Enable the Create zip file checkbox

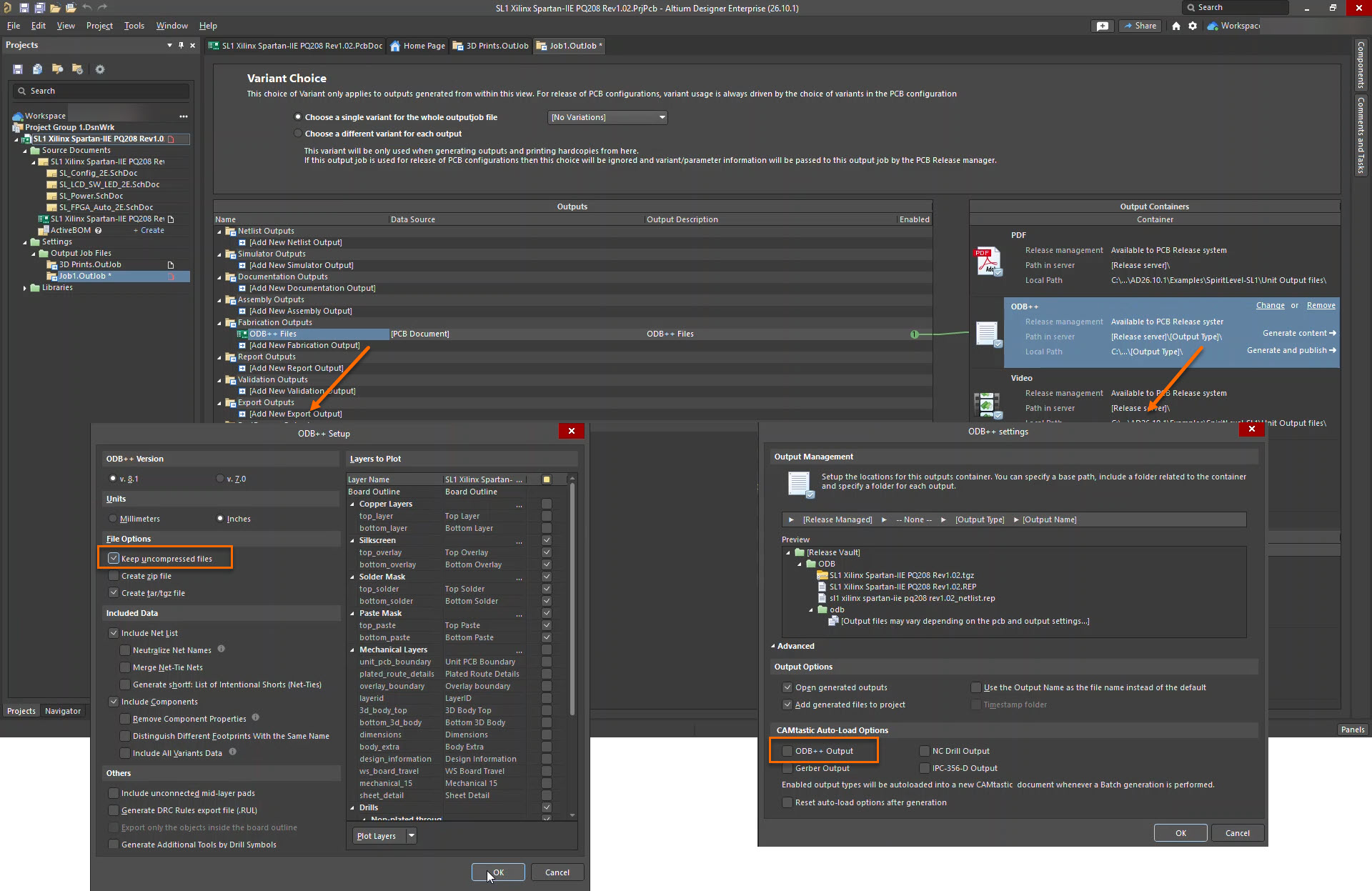114,576
